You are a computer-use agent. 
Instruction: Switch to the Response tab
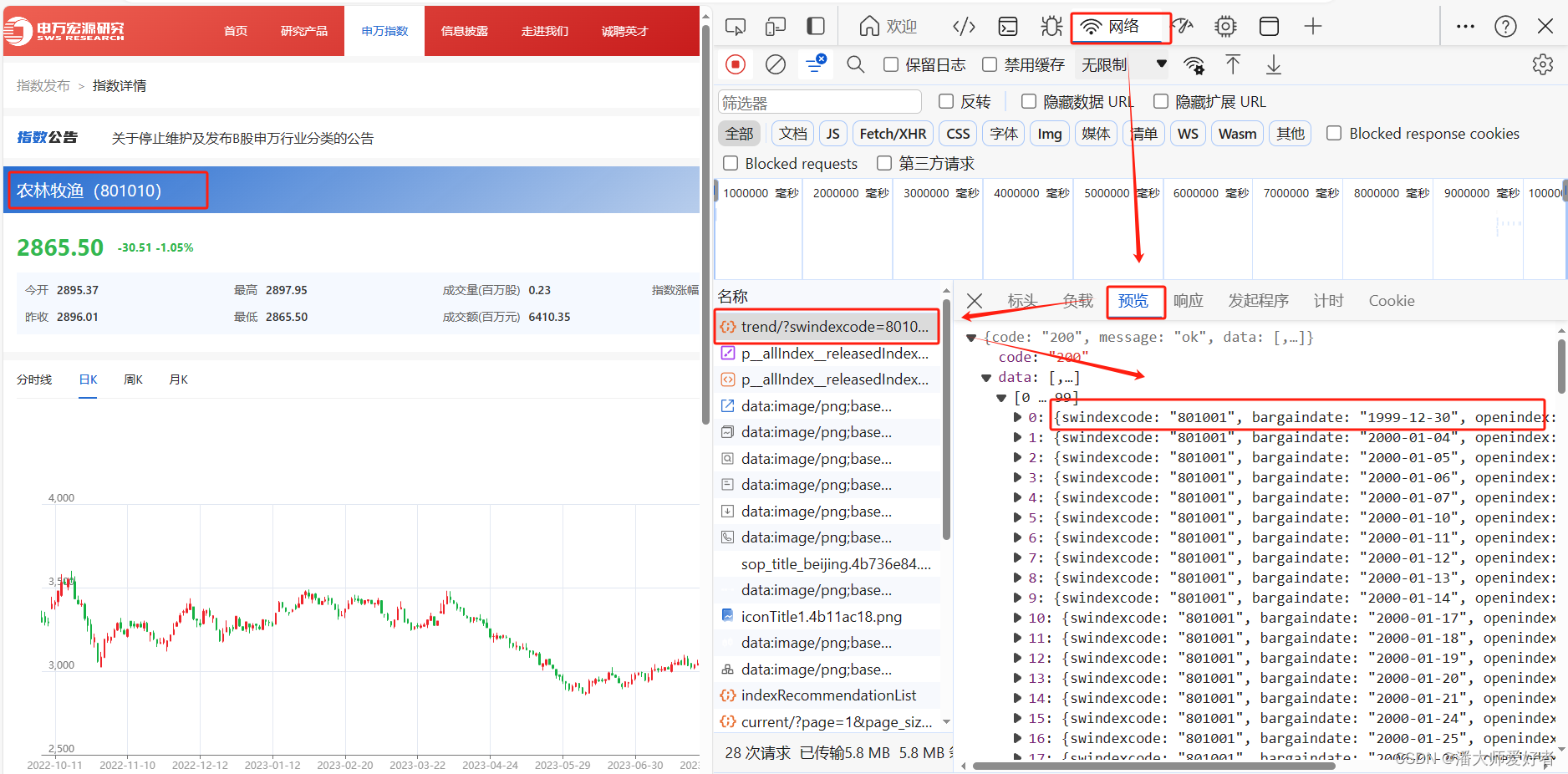pyautogui.click(x=1188, y=301)
